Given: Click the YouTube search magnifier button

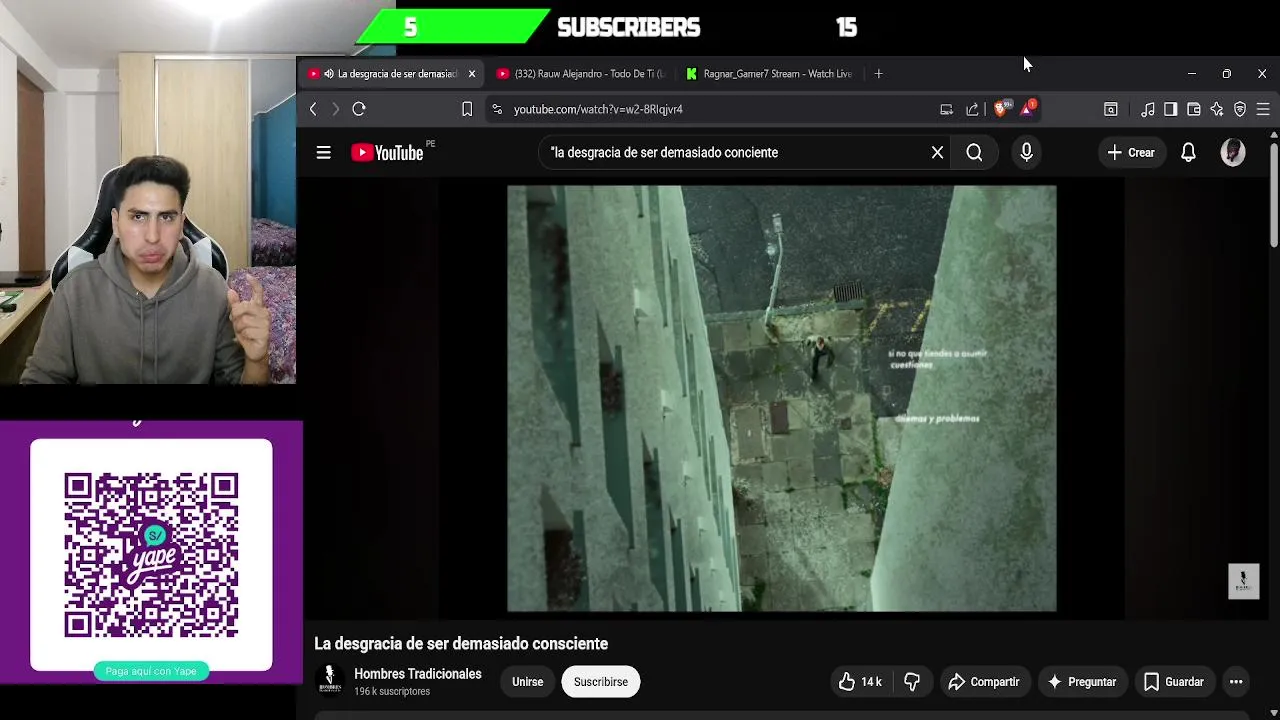Looking at the screenshot, I should (974, 153).
